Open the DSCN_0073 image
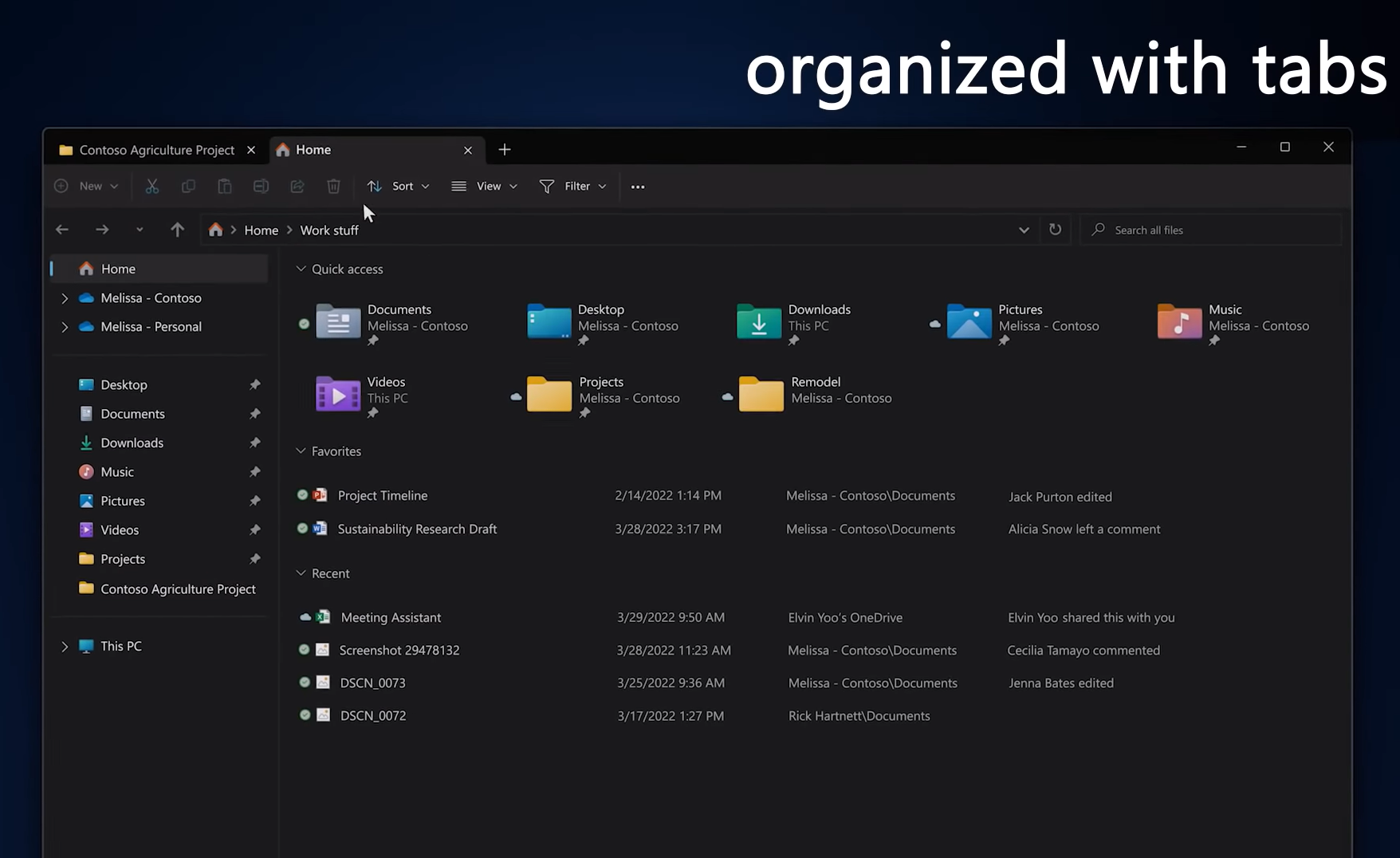Screen dimensions: 1400x858 coord(372,683)
